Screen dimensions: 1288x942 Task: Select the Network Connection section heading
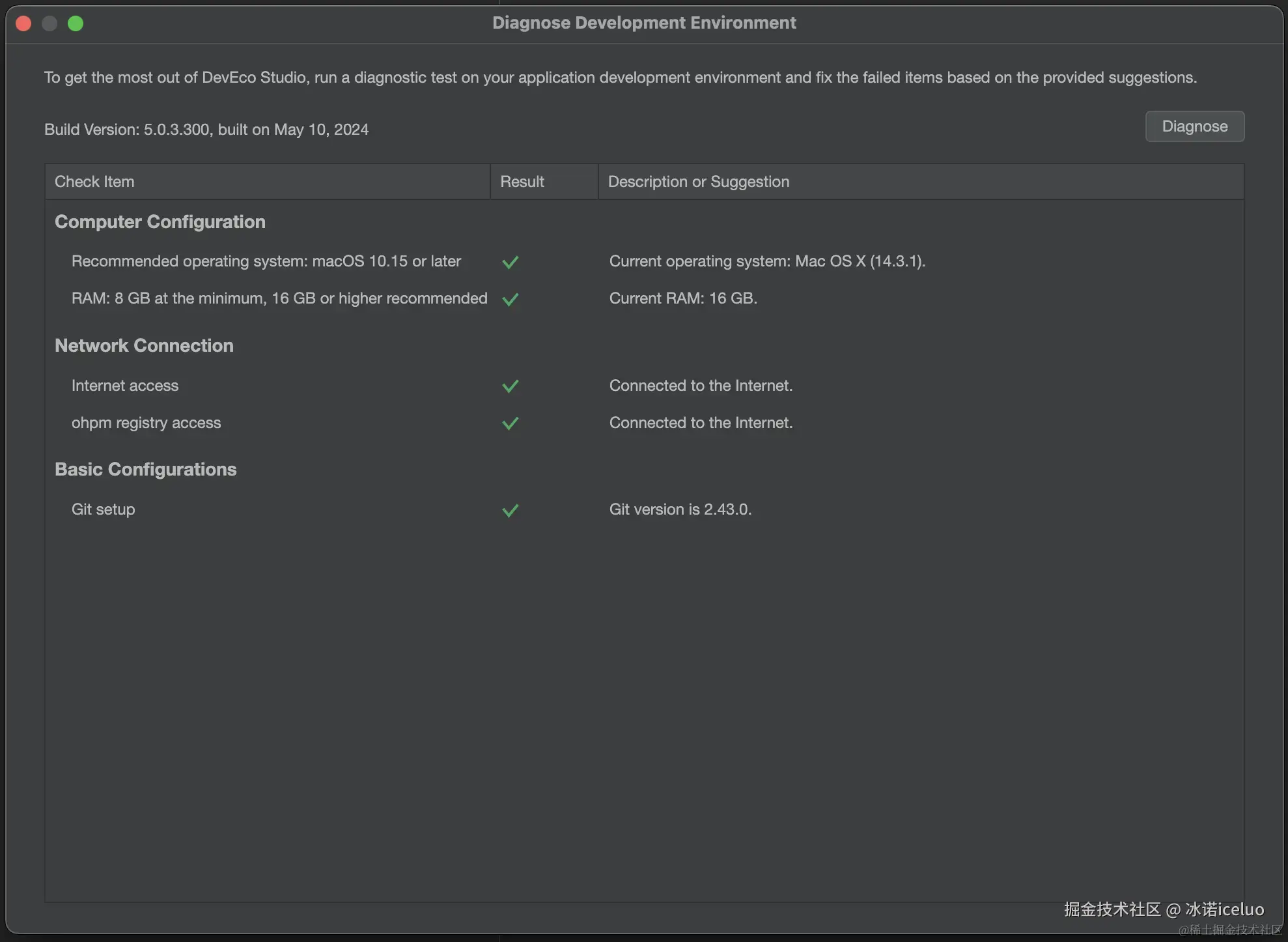pyautogui.click(x=144, y=346)
